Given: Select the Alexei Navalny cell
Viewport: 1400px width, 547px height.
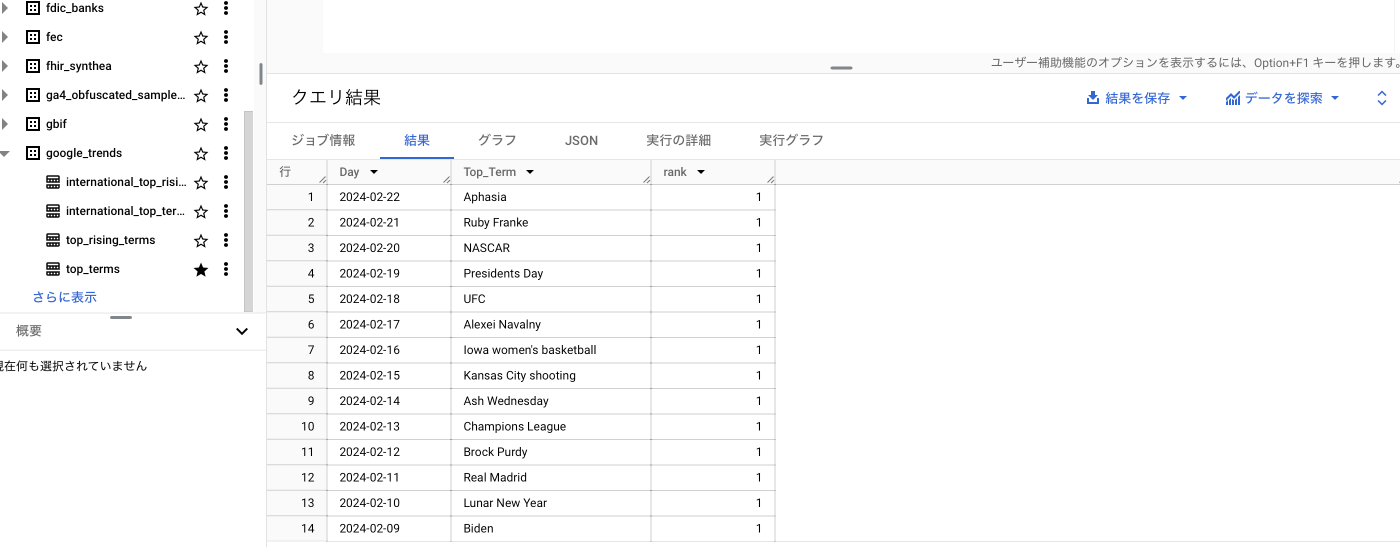Looking at the screenshot, I should (551, 324).
